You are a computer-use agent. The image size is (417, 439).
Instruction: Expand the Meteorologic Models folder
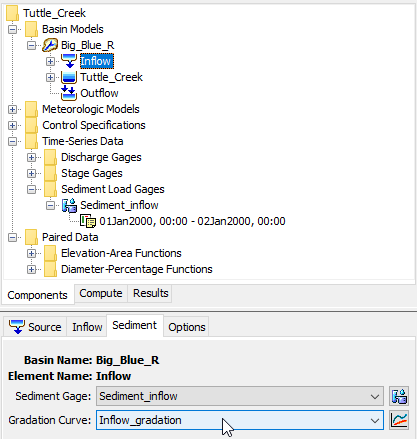12,109
